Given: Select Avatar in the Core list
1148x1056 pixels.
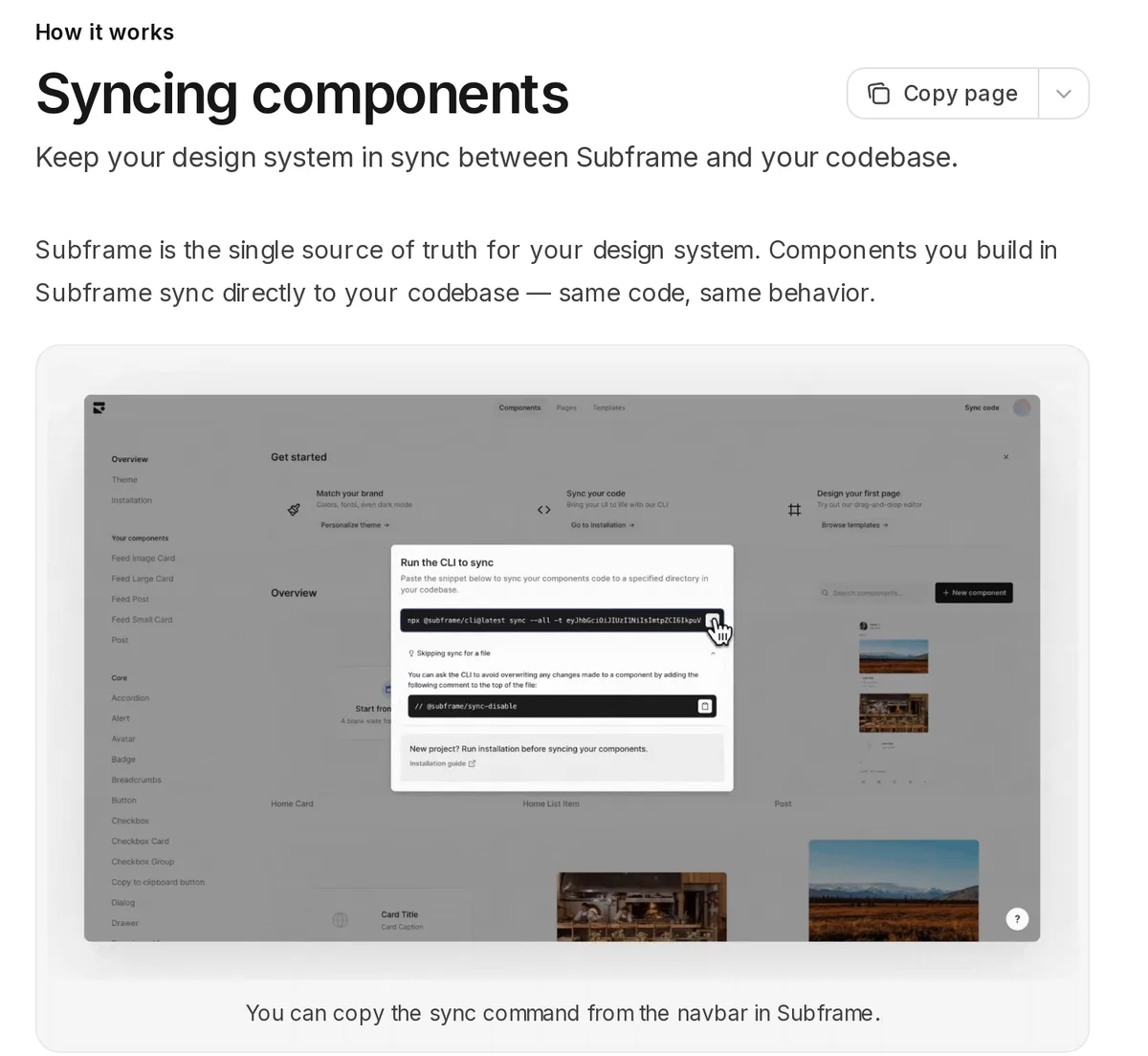Looking at the screenshot, I should point(123,739).
